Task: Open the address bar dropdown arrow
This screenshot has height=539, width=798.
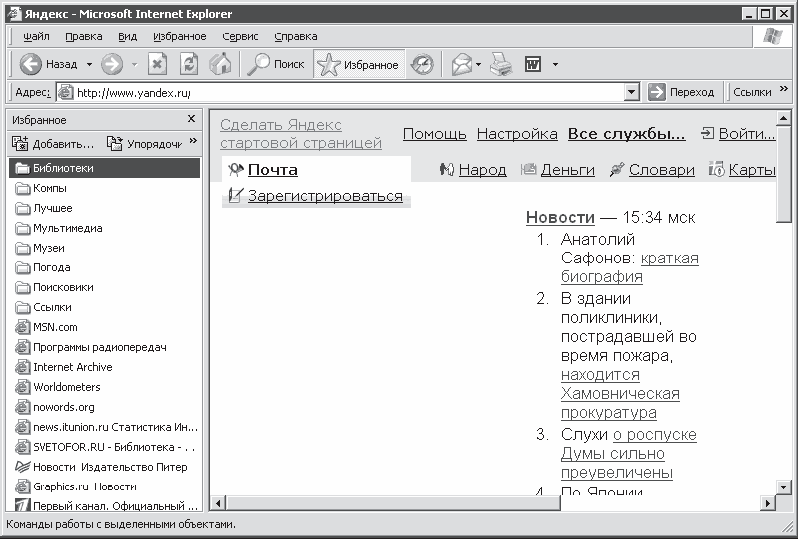Action: (632, 92)
